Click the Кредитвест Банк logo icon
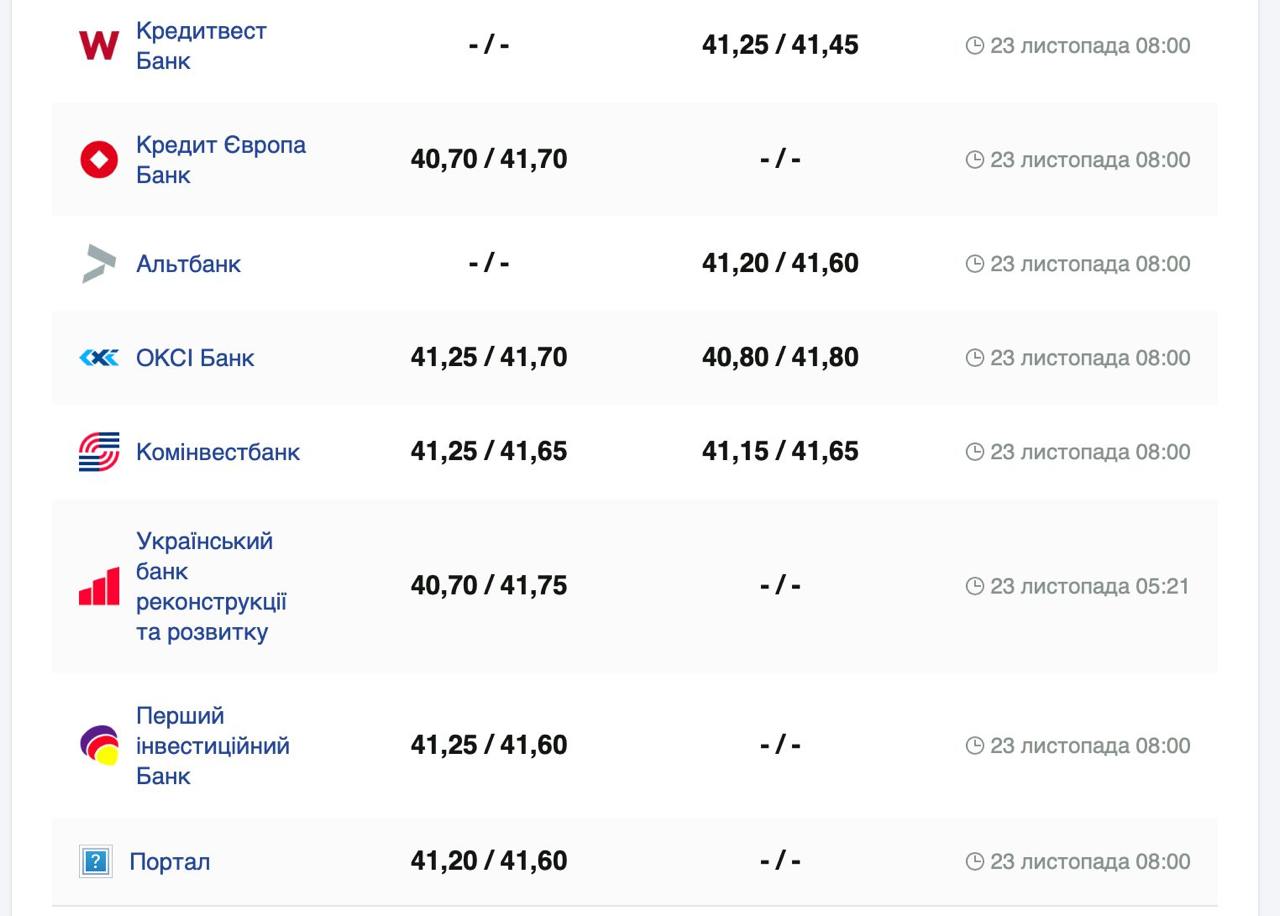 [99, 45]
